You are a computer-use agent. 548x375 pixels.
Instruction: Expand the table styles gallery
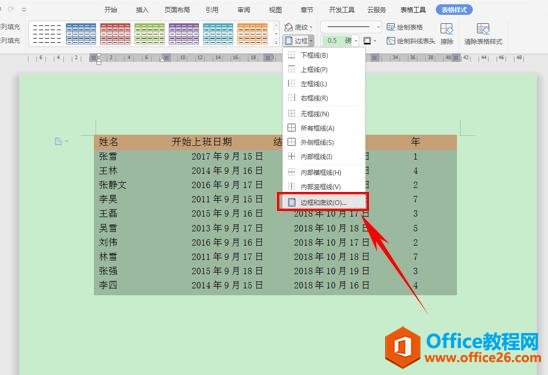276,42
